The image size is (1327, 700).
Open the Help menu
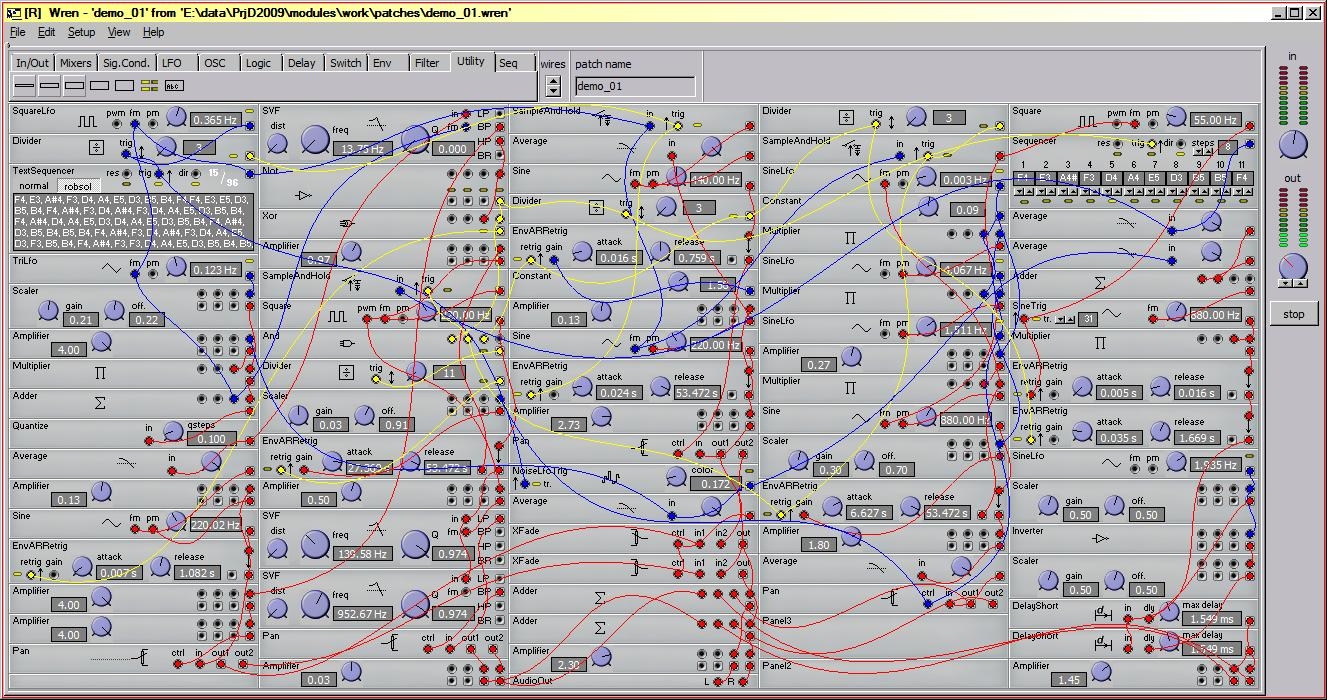click(x=153, y=32)
